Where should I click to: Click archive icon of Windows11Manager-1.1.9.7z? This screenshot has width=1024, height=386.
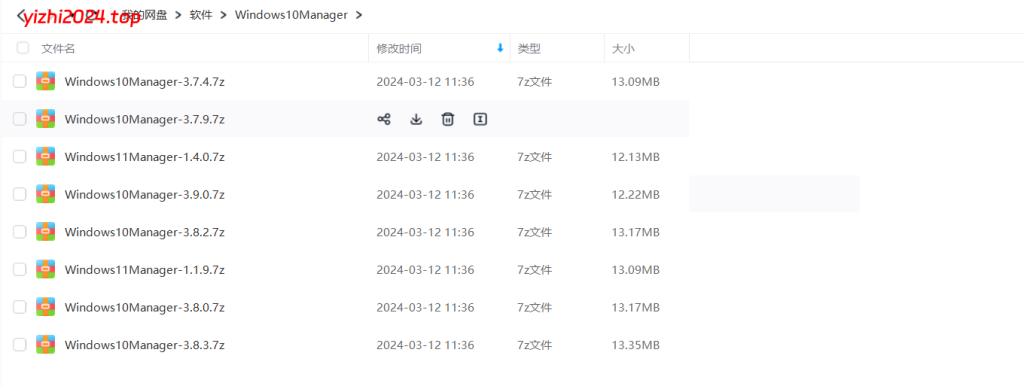click(x=46, y=269)
